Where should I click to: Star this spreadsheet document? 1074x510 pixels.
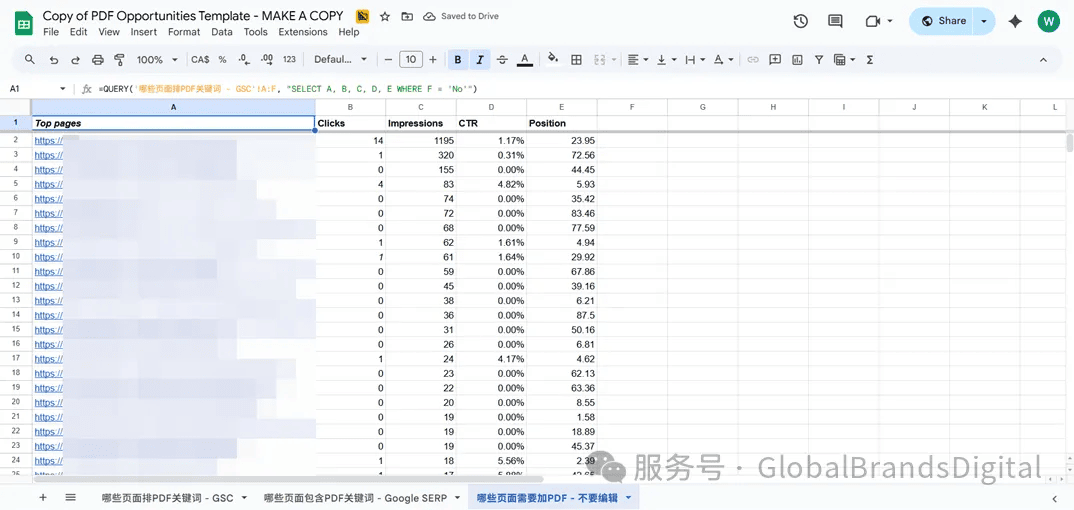point(385,16)
